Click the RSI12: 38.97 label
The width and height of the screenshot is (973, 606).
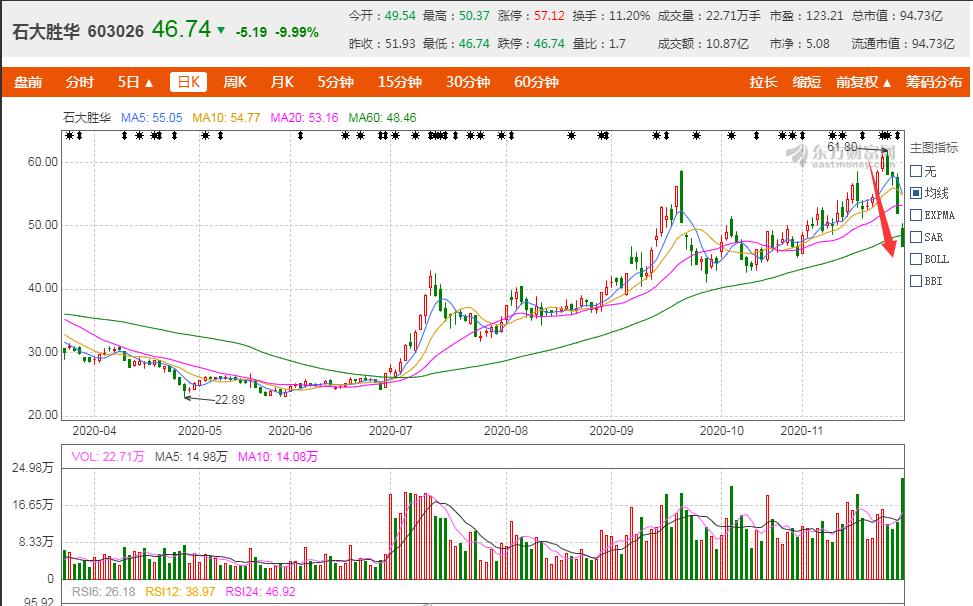pyautogui.click(x=180, y=592)
